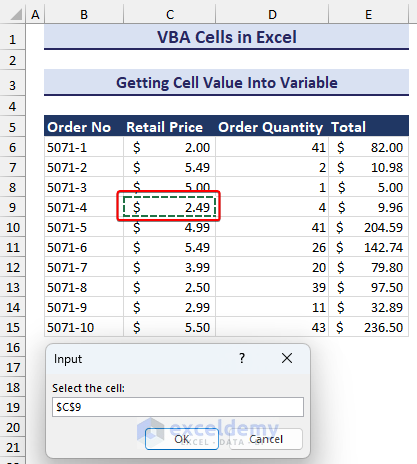Select total cell 82.00
Image resolution: width=417 pixels, height=464 pixels.
(369, 147)
